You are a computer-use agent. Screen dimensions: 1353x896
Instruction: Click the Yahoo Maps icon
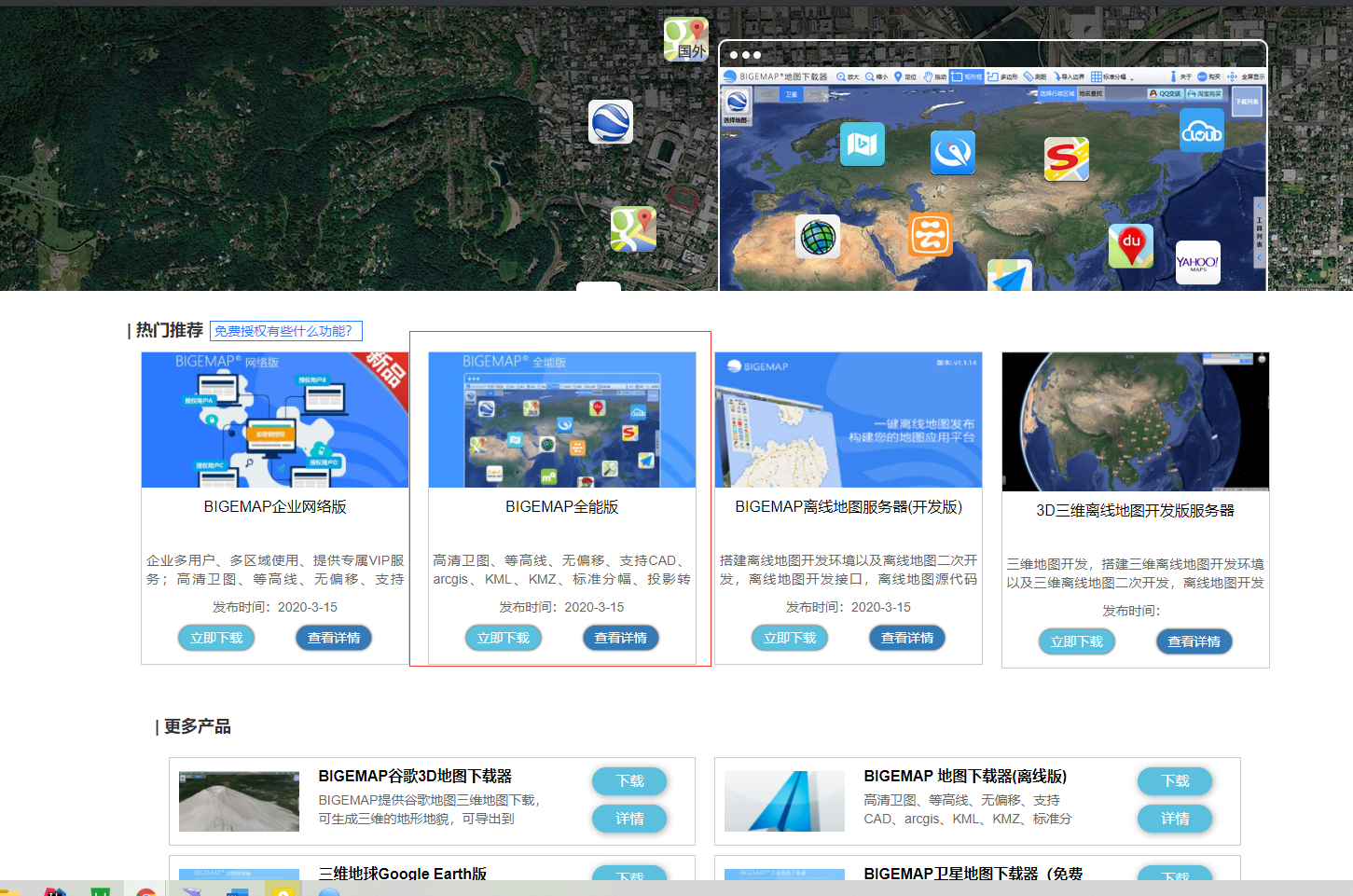click(1198, 263)
